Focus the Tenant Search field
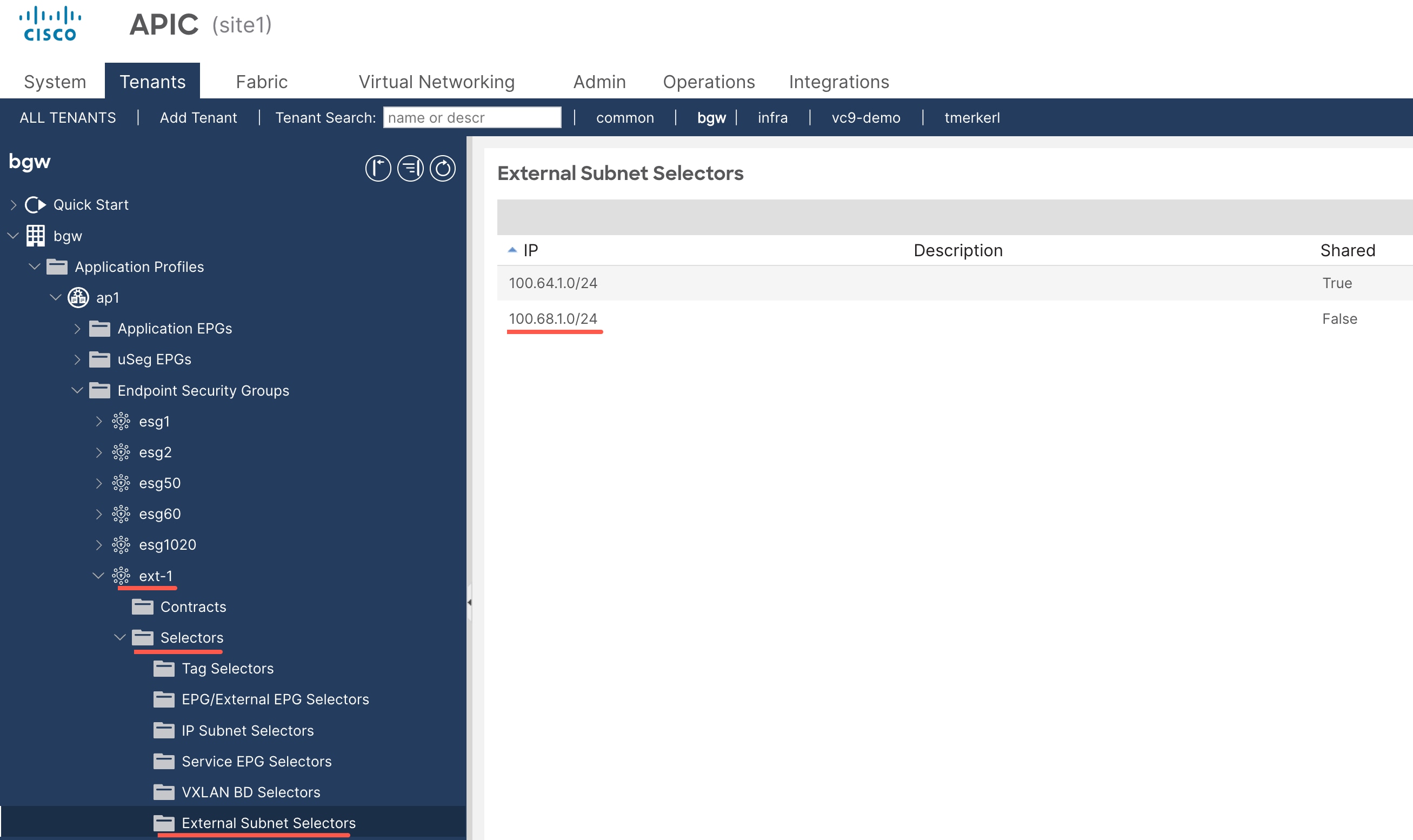The image size is (1413, 840). pyautogui.click(x=472, y=118)
